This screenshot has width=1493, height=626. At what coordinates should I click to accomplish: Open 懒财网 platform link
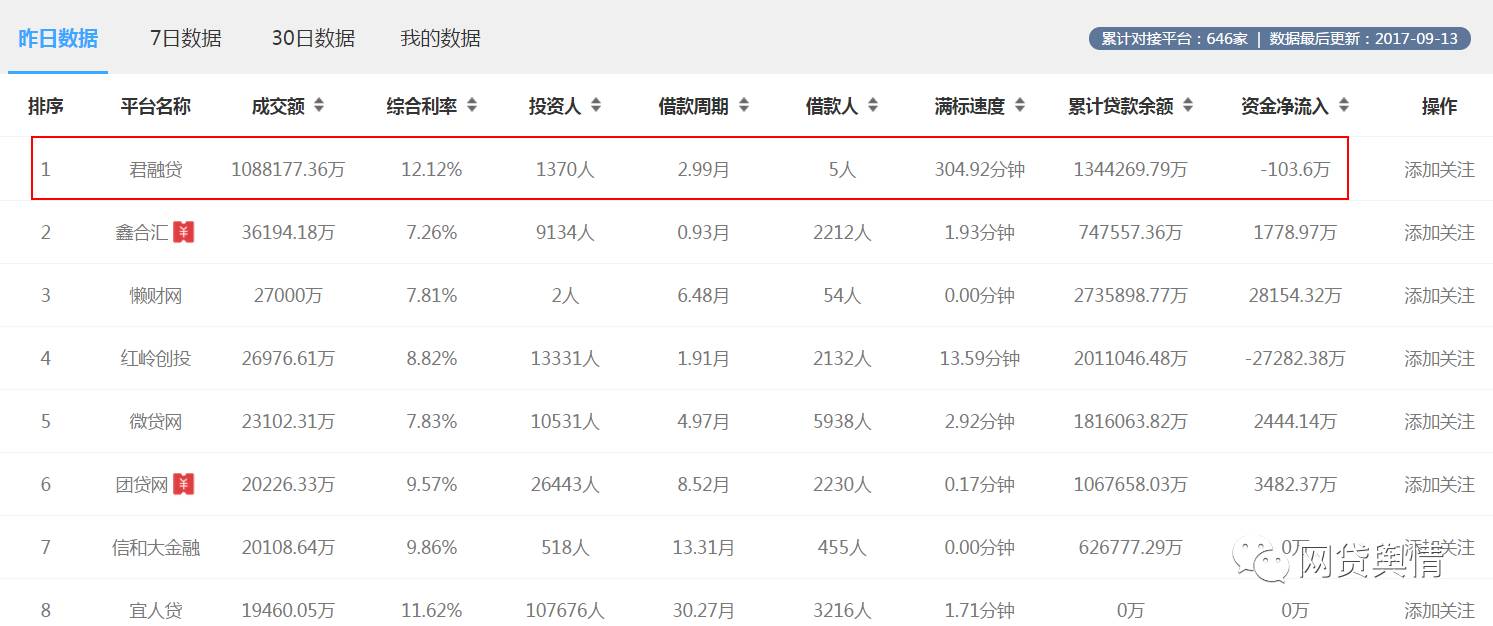pyautogui.click(x=156, y=295)
